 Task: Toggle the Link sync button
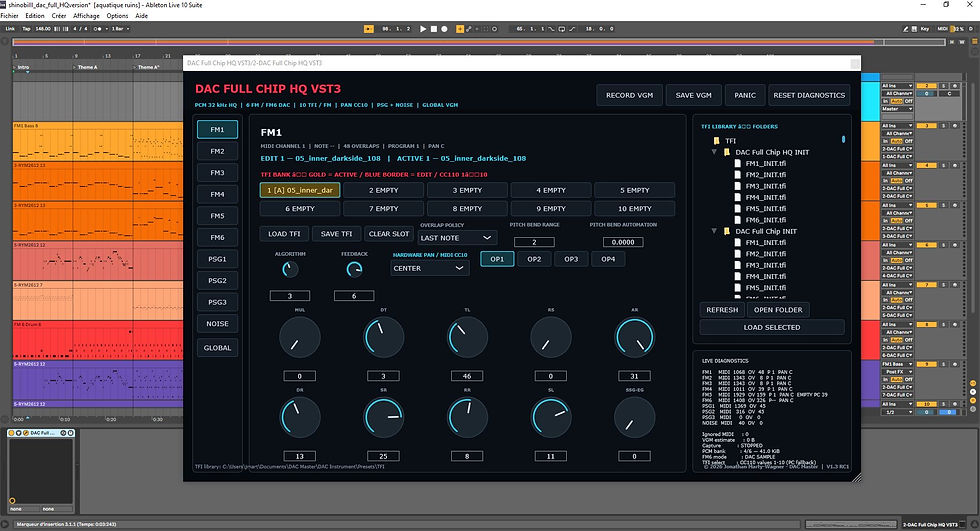tap(10, 29)
